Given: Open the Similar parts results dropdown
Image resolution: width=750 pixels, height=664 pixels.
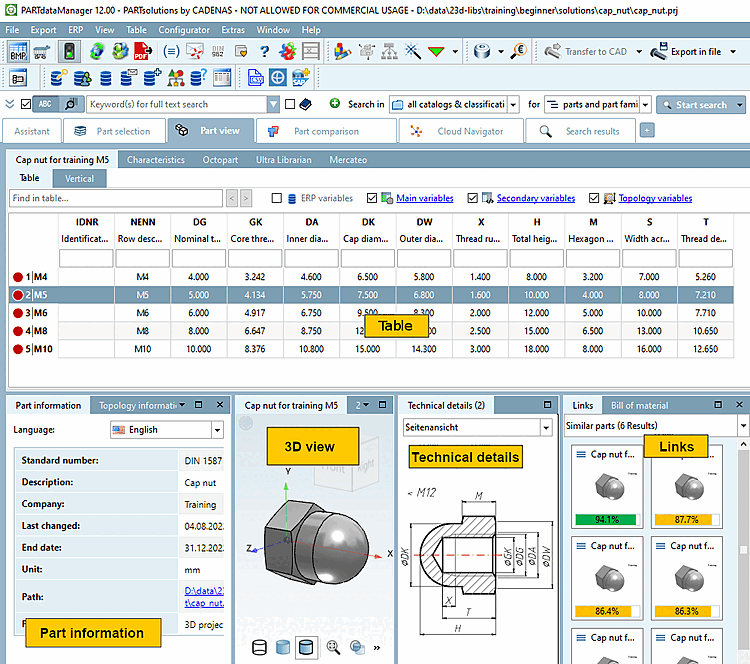Looking at the screenshot, I should tap(741, 426).
